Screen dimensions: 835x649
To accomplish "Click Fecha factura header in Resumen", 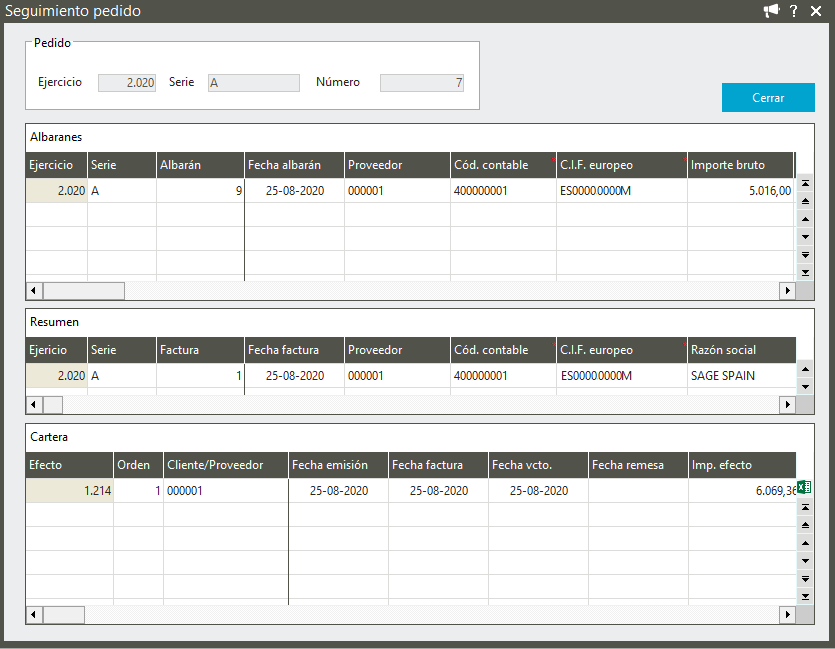I will (294, 350).
